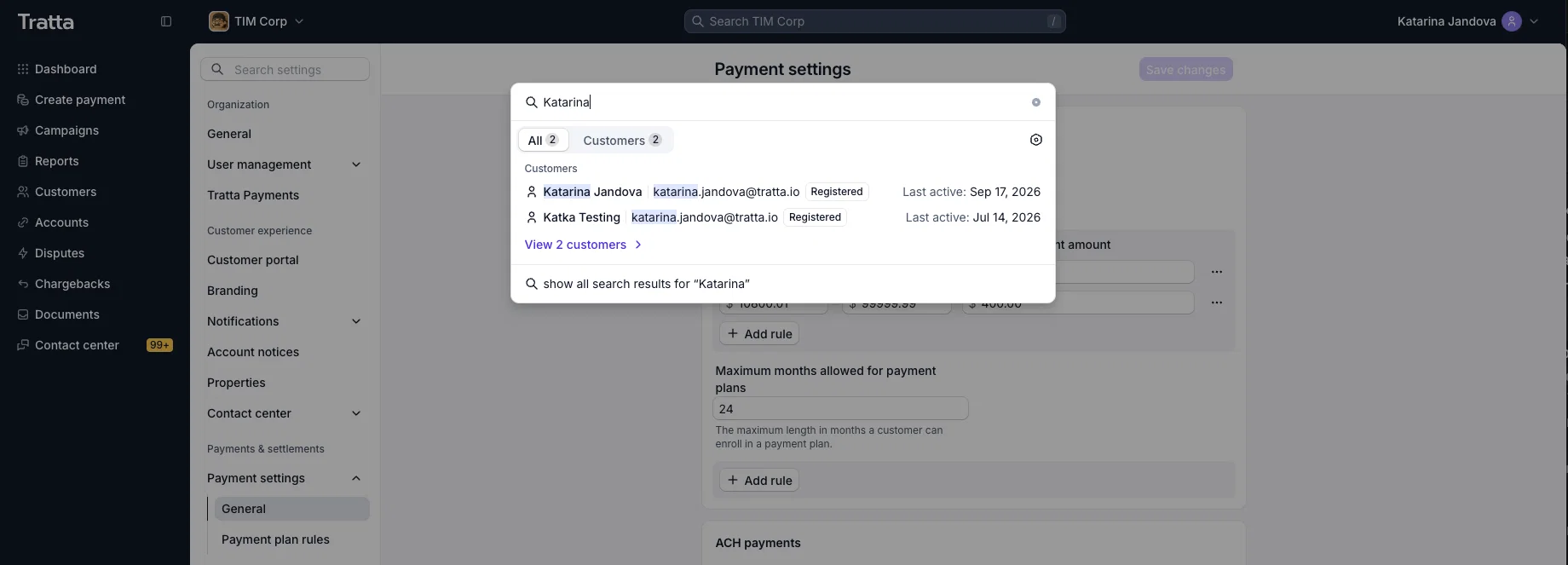1568x565 pixels.
Task: Select the All results tab
Action: point(543,141)
